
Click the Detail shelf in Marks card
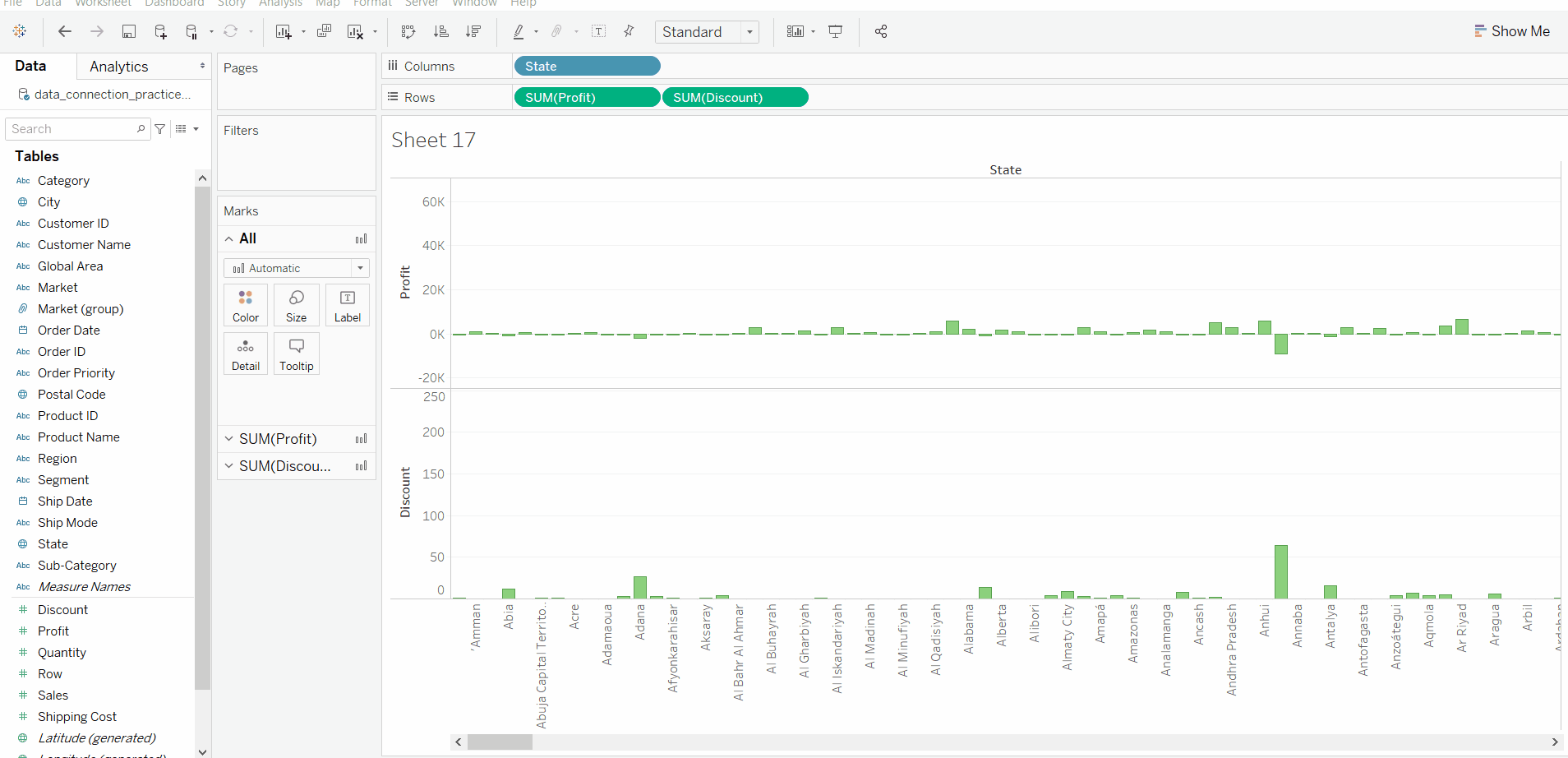tap(245, 354)
